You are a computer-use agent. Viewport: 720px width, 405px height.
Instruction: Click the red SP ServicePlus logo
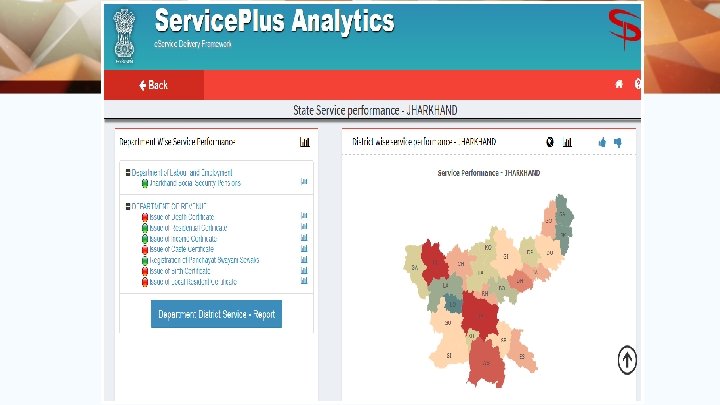pyautogui.click(x=624, y=28)
